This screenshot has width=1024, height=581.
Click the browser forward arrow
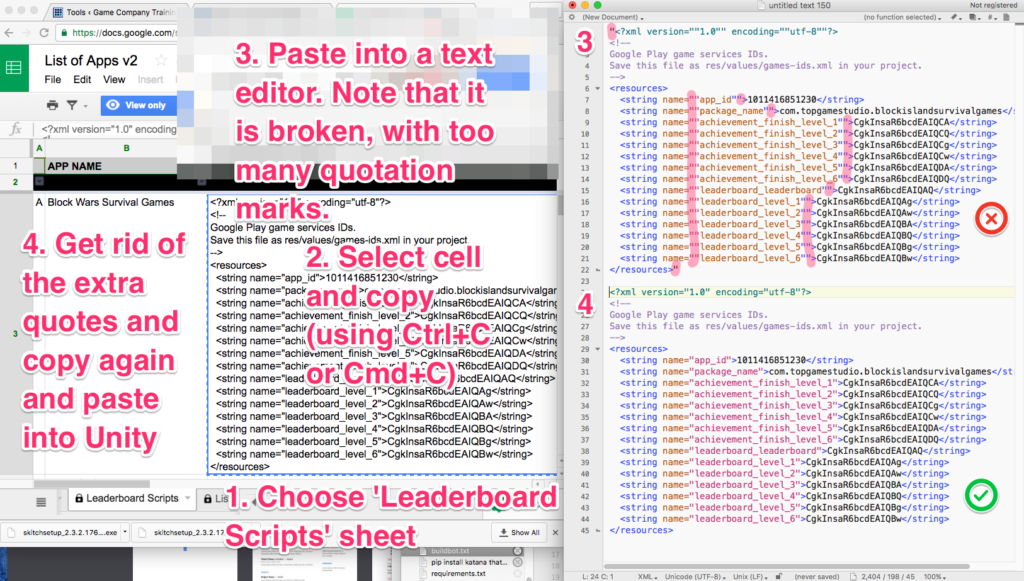tap(26, 33)
